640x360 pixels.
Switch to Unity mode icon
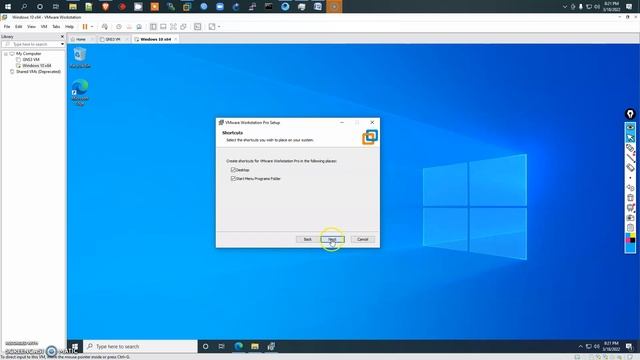pos(184,27)
